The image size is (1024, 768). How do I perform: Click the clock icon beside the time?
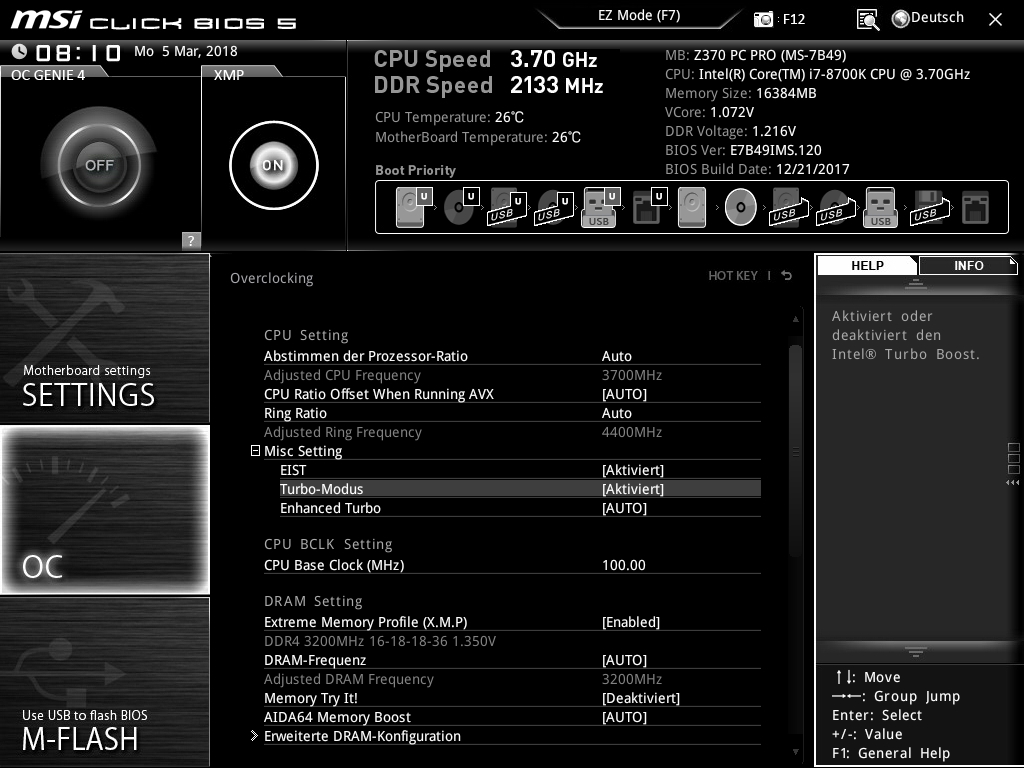(19, 52)
